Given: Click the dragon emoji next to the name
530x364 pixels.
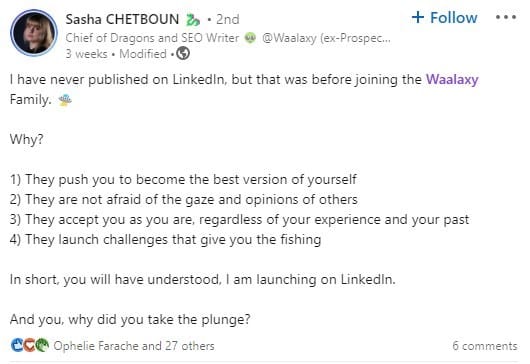Looking at the screenshot, I should click(193, 20).
